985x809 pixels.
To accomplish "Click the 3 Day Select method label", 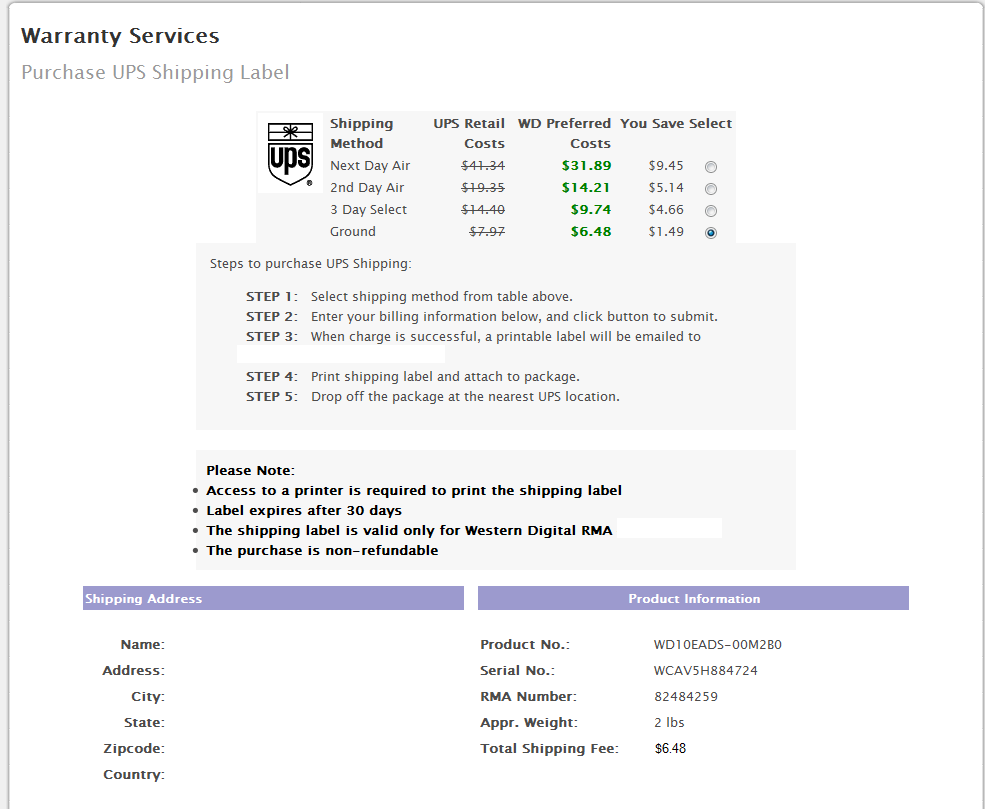I will tap(368, 209).
